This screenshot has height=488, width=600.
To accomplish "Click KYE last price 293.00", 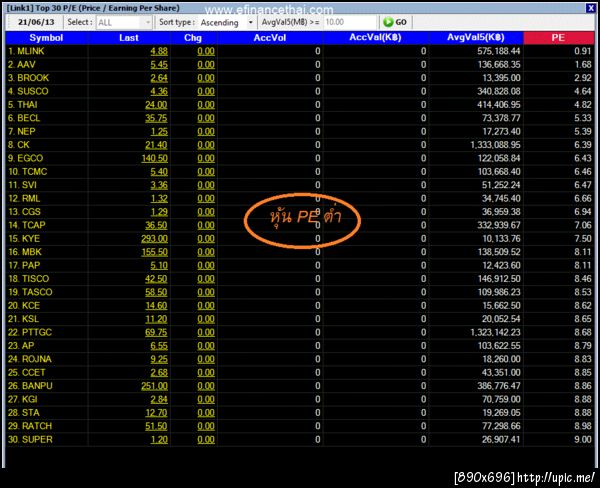I will click(x=154, y=239).
